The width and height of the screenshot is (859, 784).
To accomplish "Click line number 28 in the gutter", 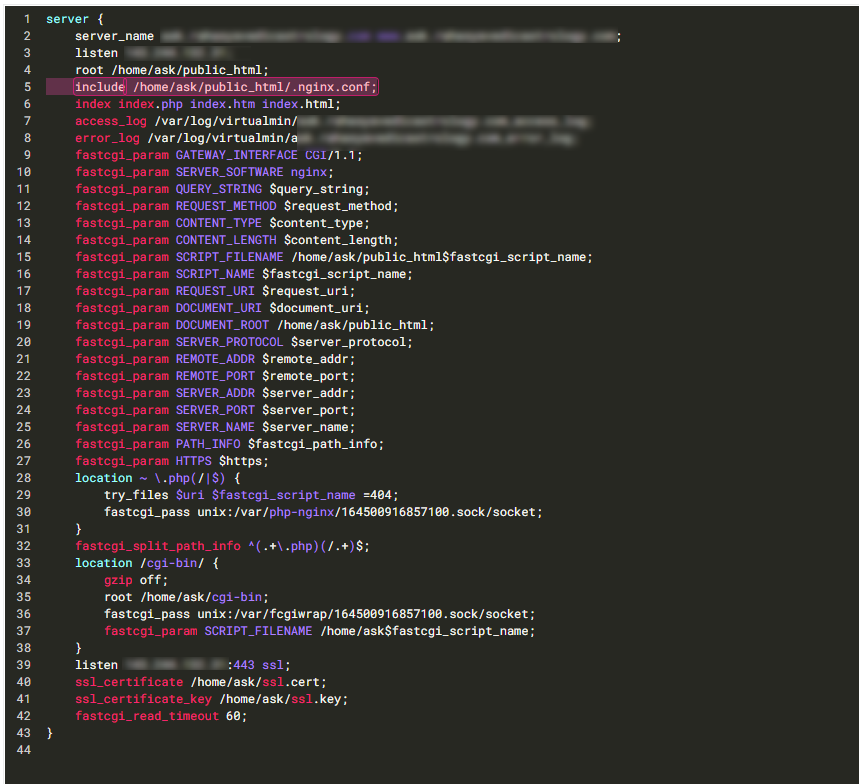I will coord(24,478).
